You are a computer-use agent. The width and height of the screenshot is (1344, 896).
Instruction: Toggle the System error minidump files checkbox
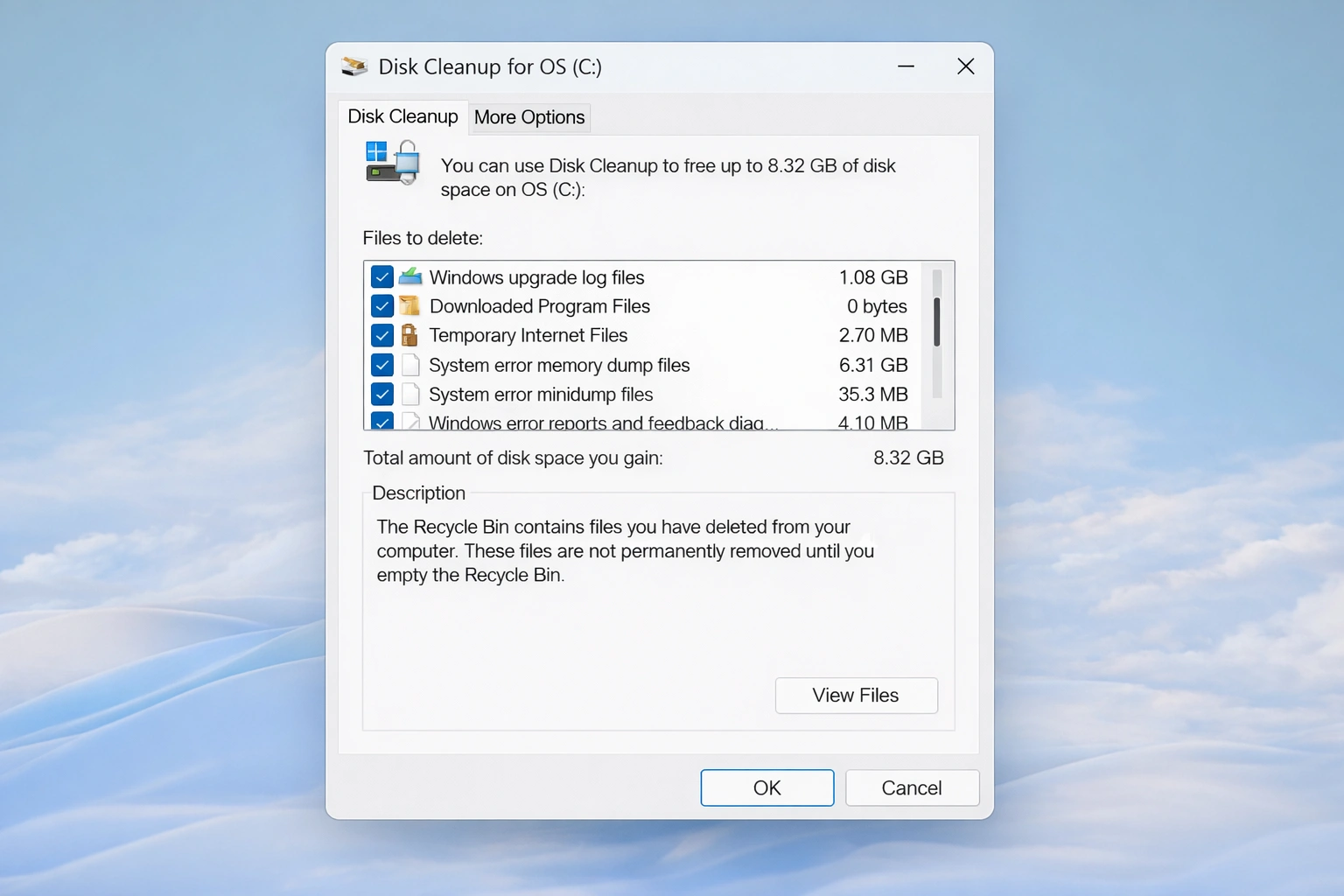click(382, 394)
